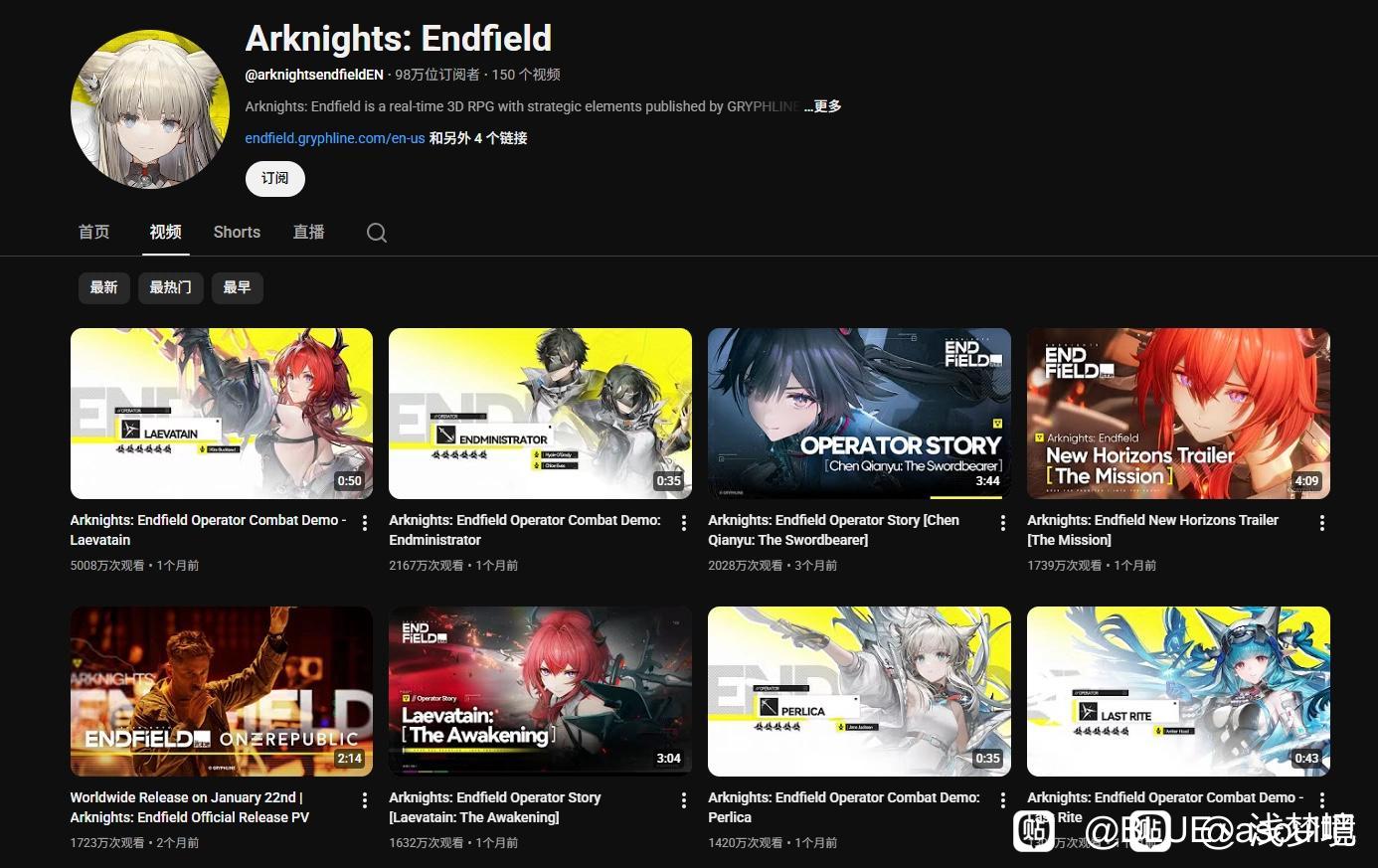
Task: Switch to the 直播 tab
Action: pyautogui.click(x=309, y=232)
